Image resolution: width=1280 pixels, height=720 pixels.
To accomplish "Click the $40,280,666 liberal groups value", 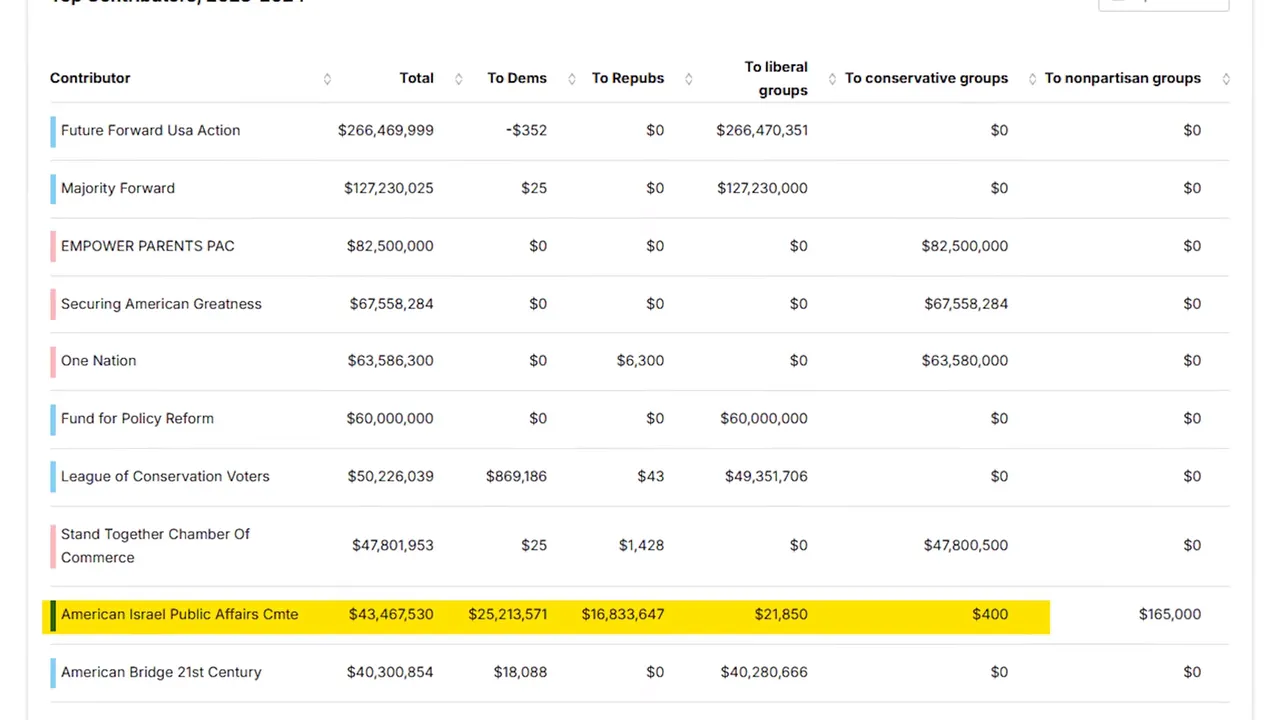I will (764, 672).
